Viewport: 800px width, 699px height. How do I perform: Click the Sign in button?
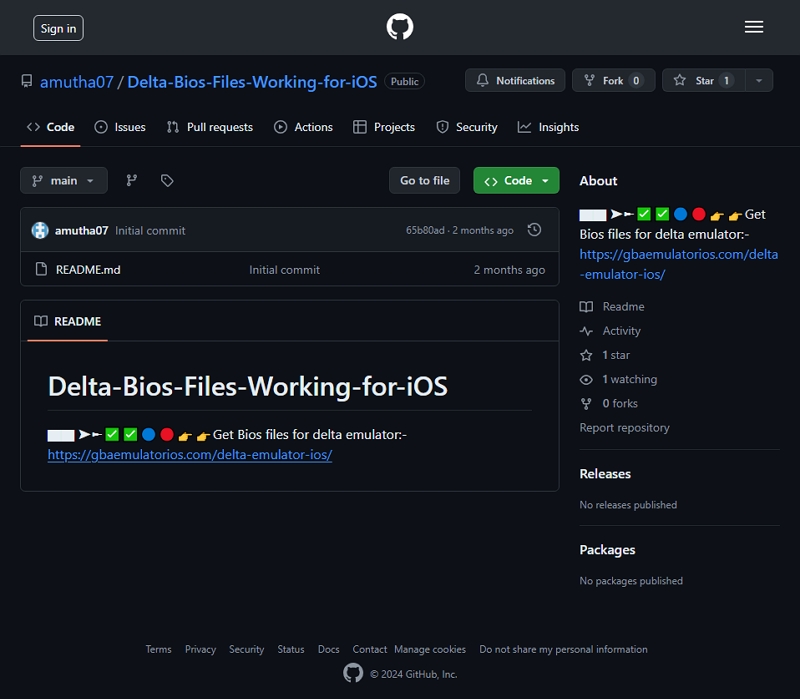coord(58,28)
